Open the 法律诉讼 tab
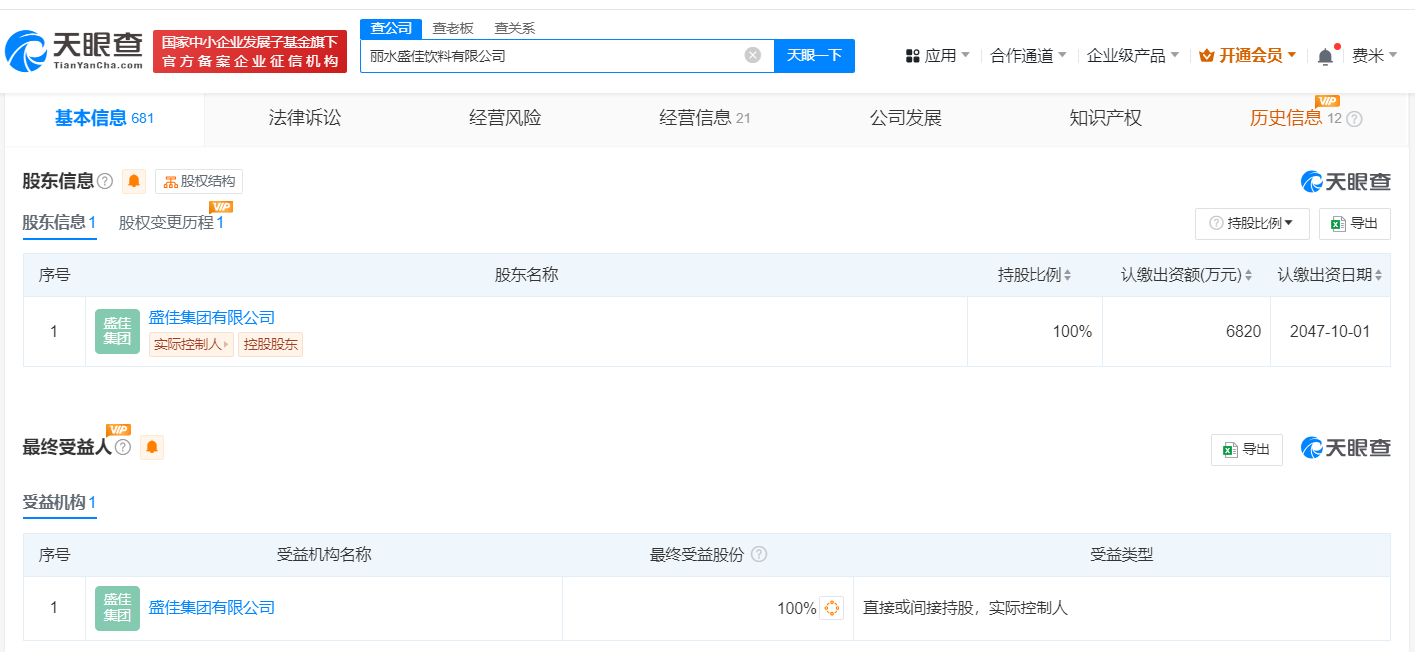This screenshot has width=1415, height=652. [305, 119]
